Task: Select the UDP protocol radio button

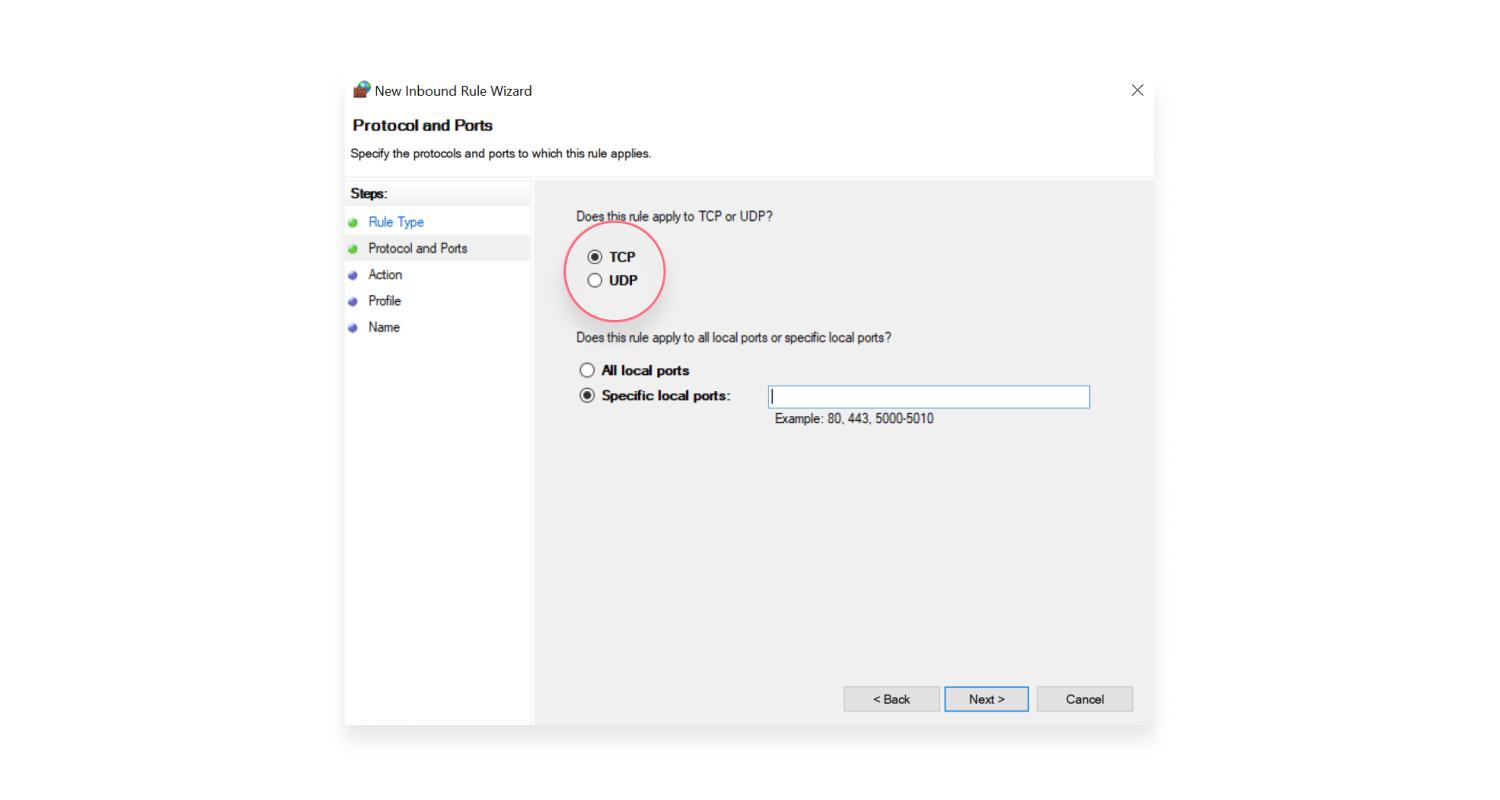Action: 595,280
